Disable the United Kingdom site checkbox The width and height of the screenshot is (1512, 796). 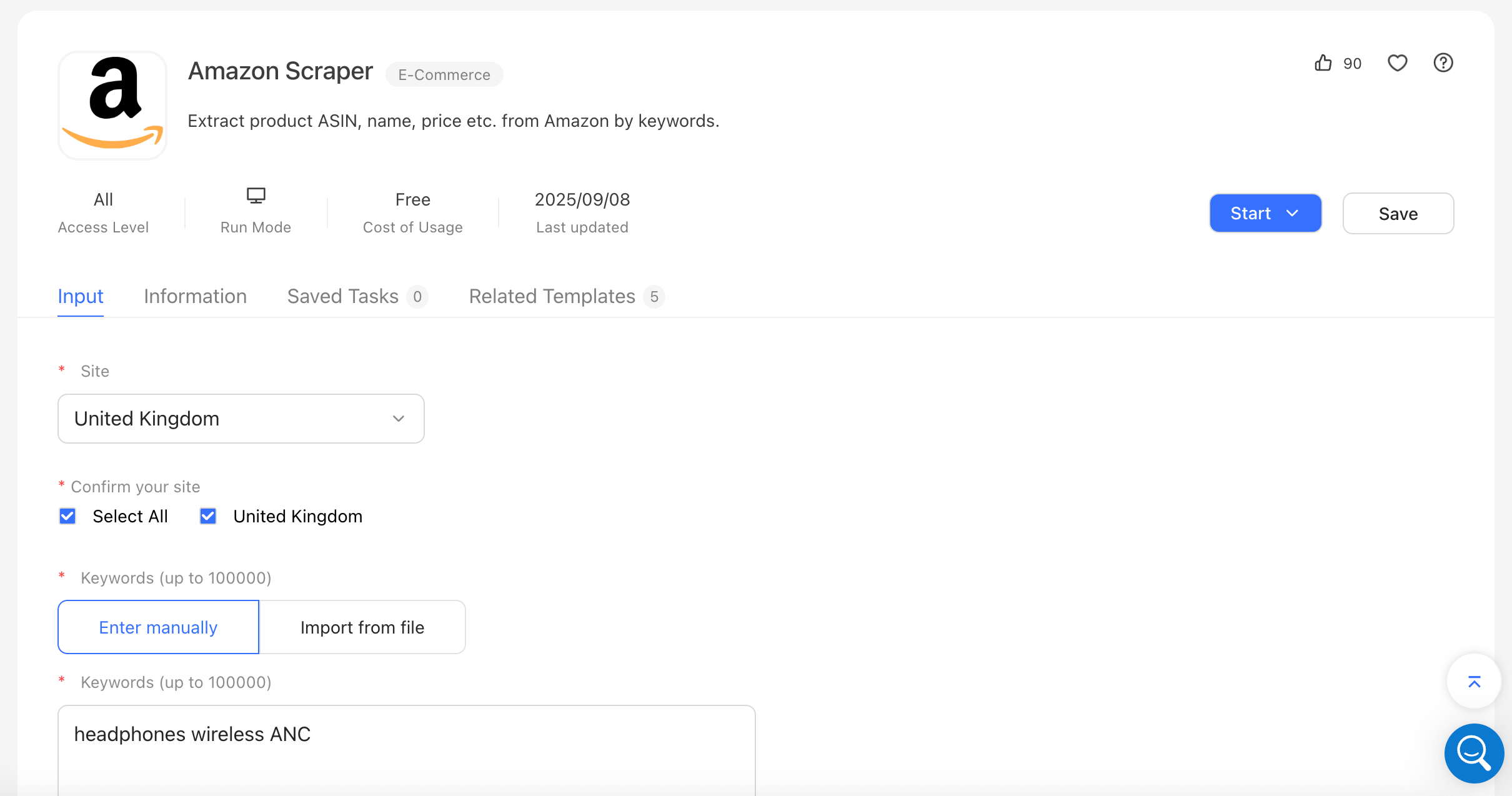click(x=207, y=515)
